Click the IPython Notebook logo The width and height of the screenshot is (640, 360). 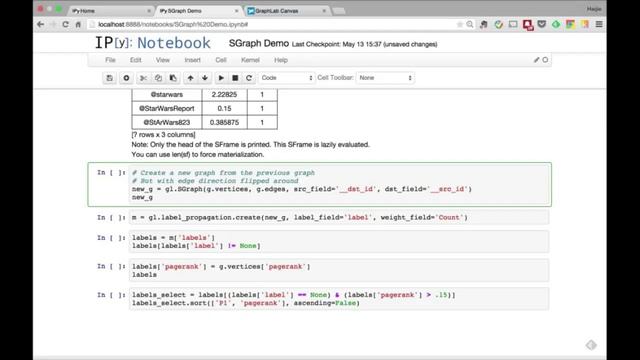tap(153, 43)
